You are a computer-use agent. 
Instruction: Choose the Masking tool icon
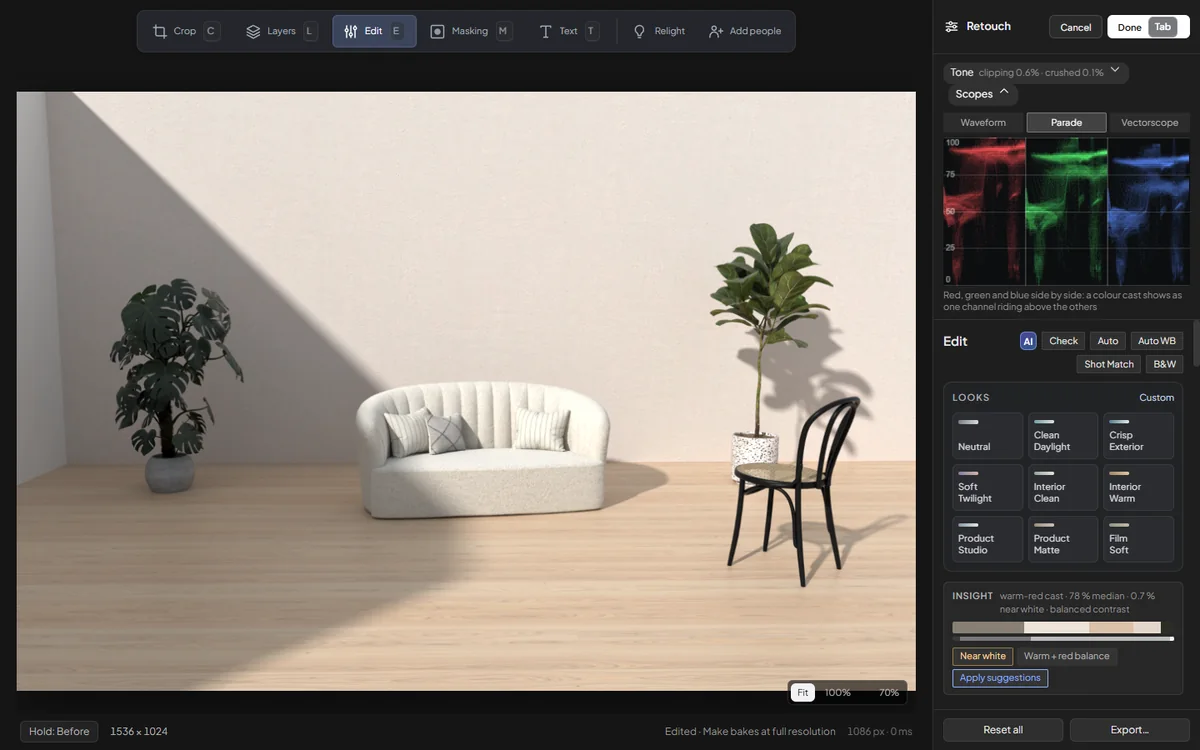(x=437, y=31)
